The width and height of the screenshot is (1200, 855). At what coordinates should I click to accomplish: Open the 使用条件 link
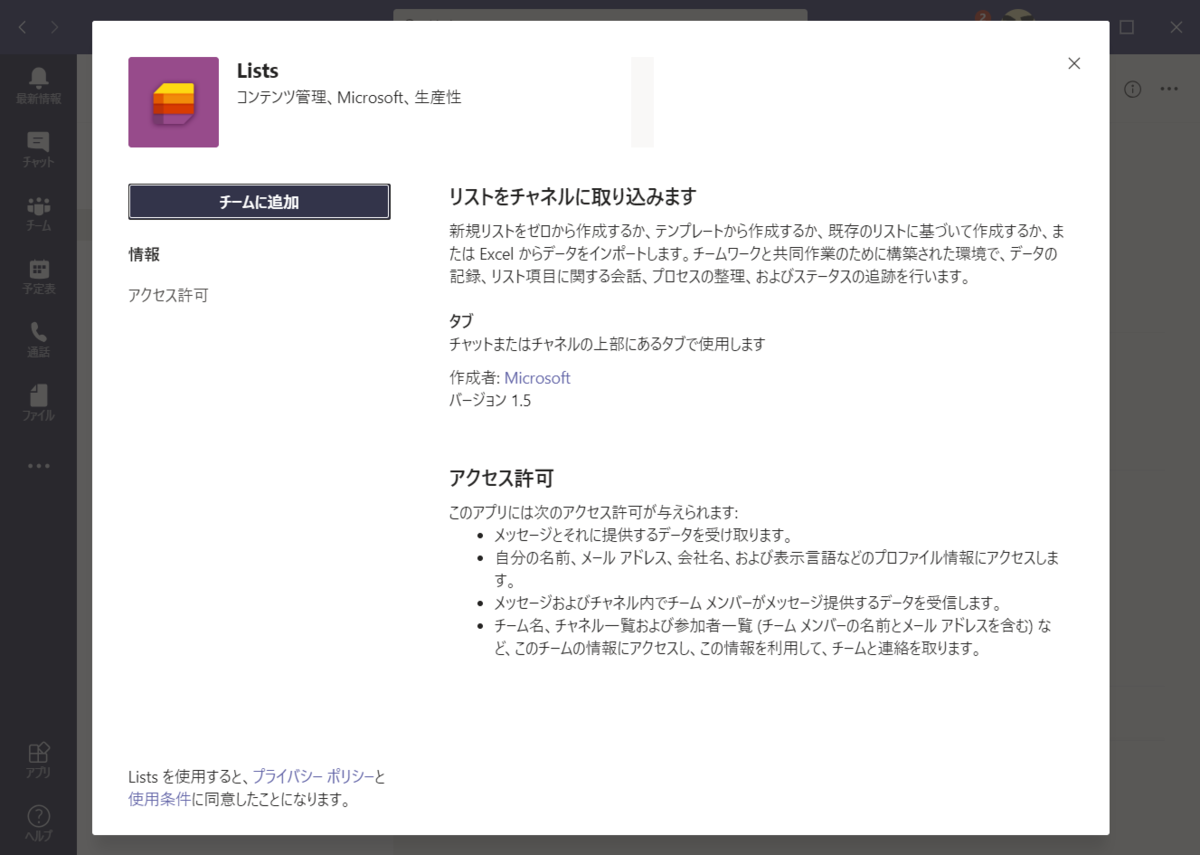[x=159, y=799]
